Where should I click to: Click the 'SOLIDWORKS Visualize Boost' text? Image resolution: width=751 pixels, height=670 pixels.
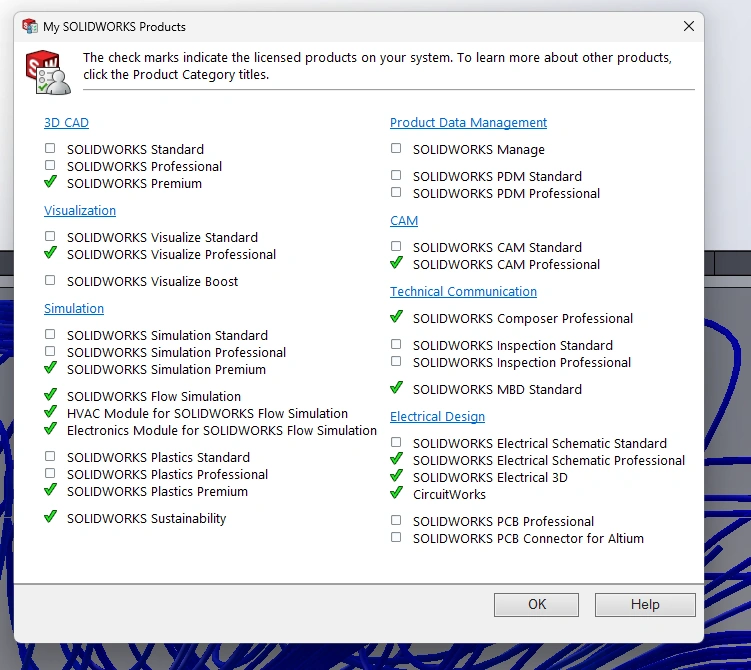tap(152, 282)
